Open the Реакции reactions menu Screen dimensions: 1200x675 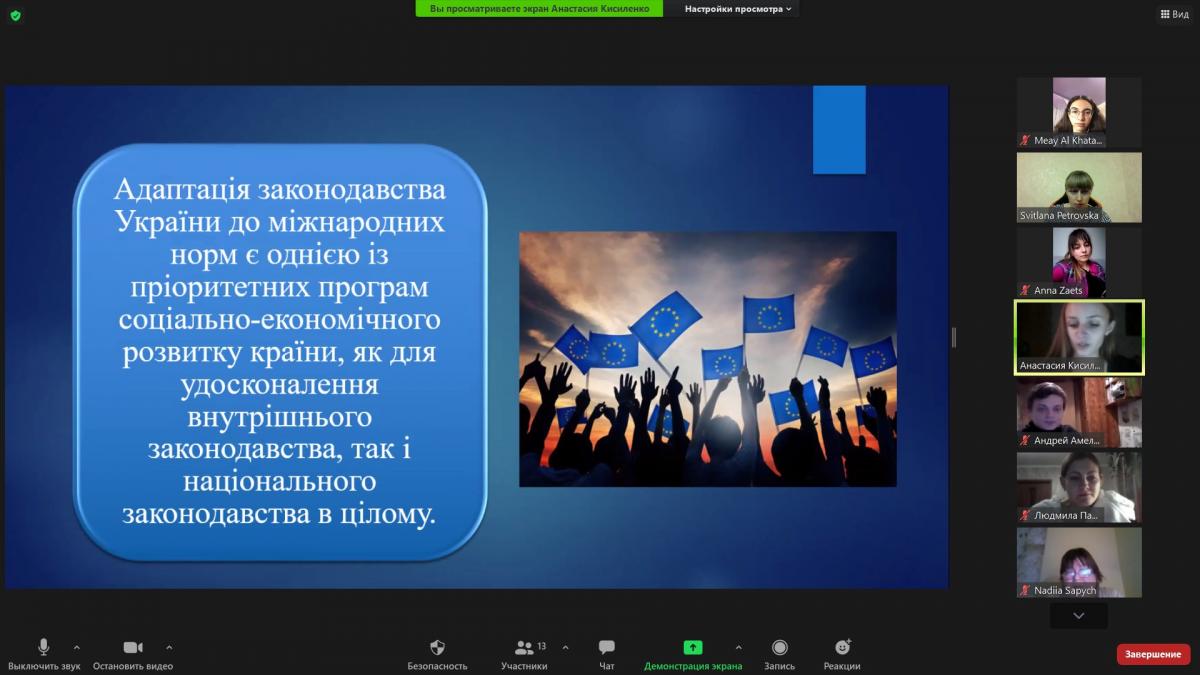coord(842,654)
